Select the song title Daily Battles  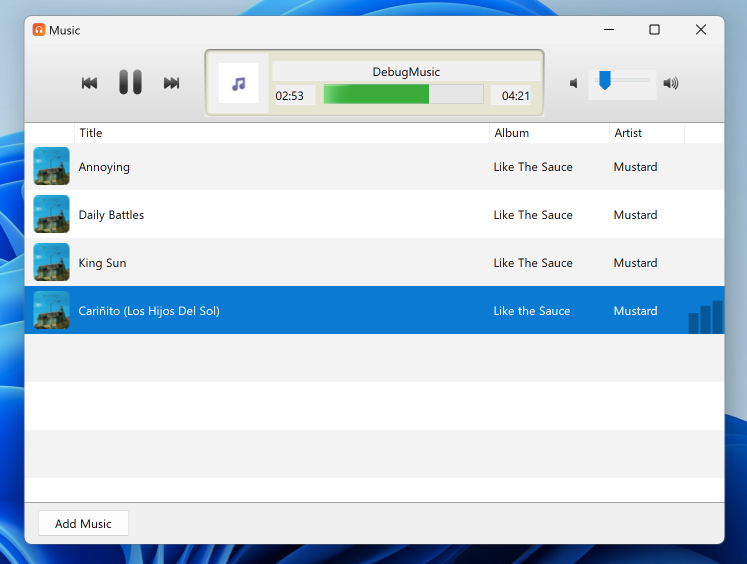111,215
